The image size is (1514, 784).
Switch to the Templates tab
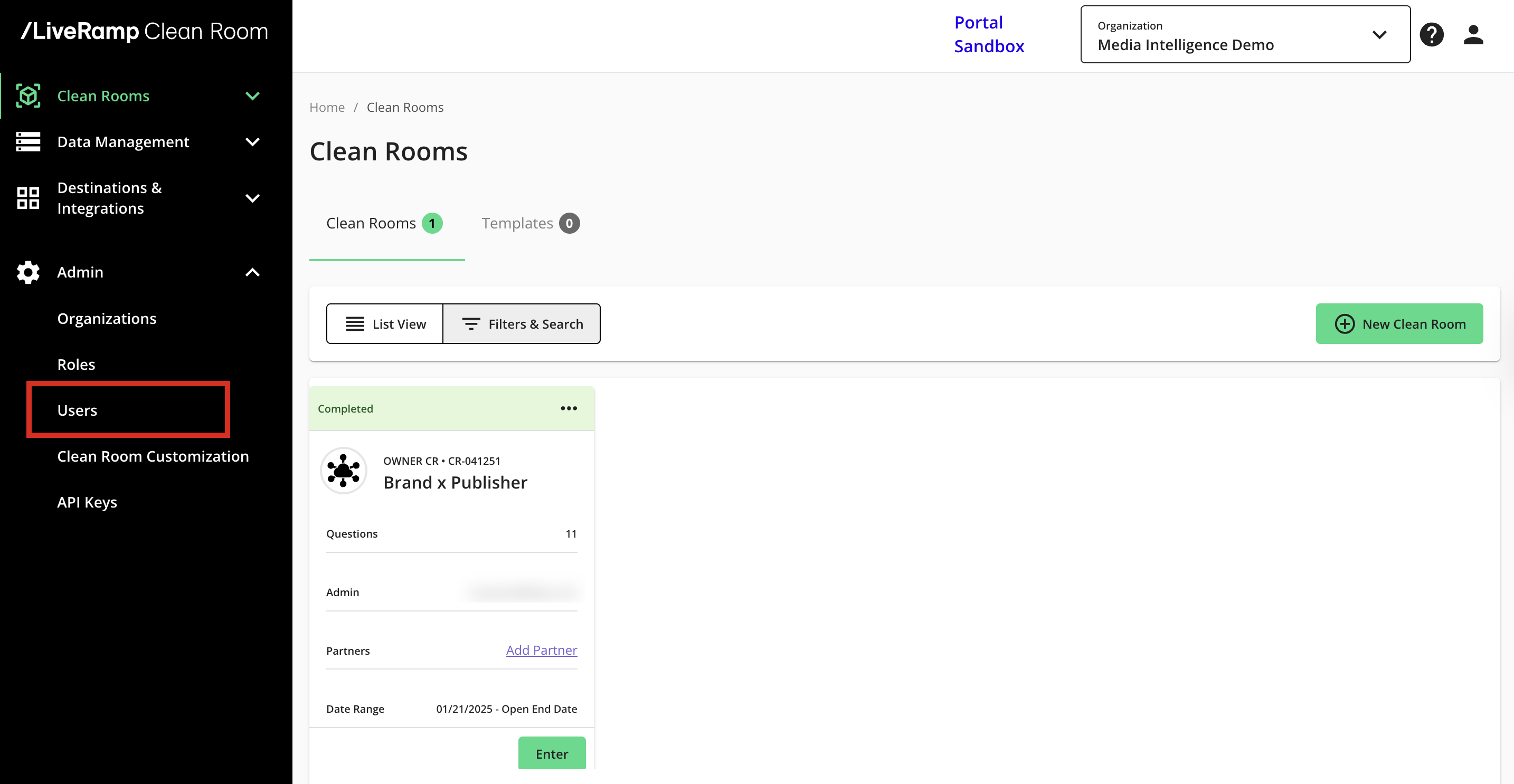(x=530, y=223)
